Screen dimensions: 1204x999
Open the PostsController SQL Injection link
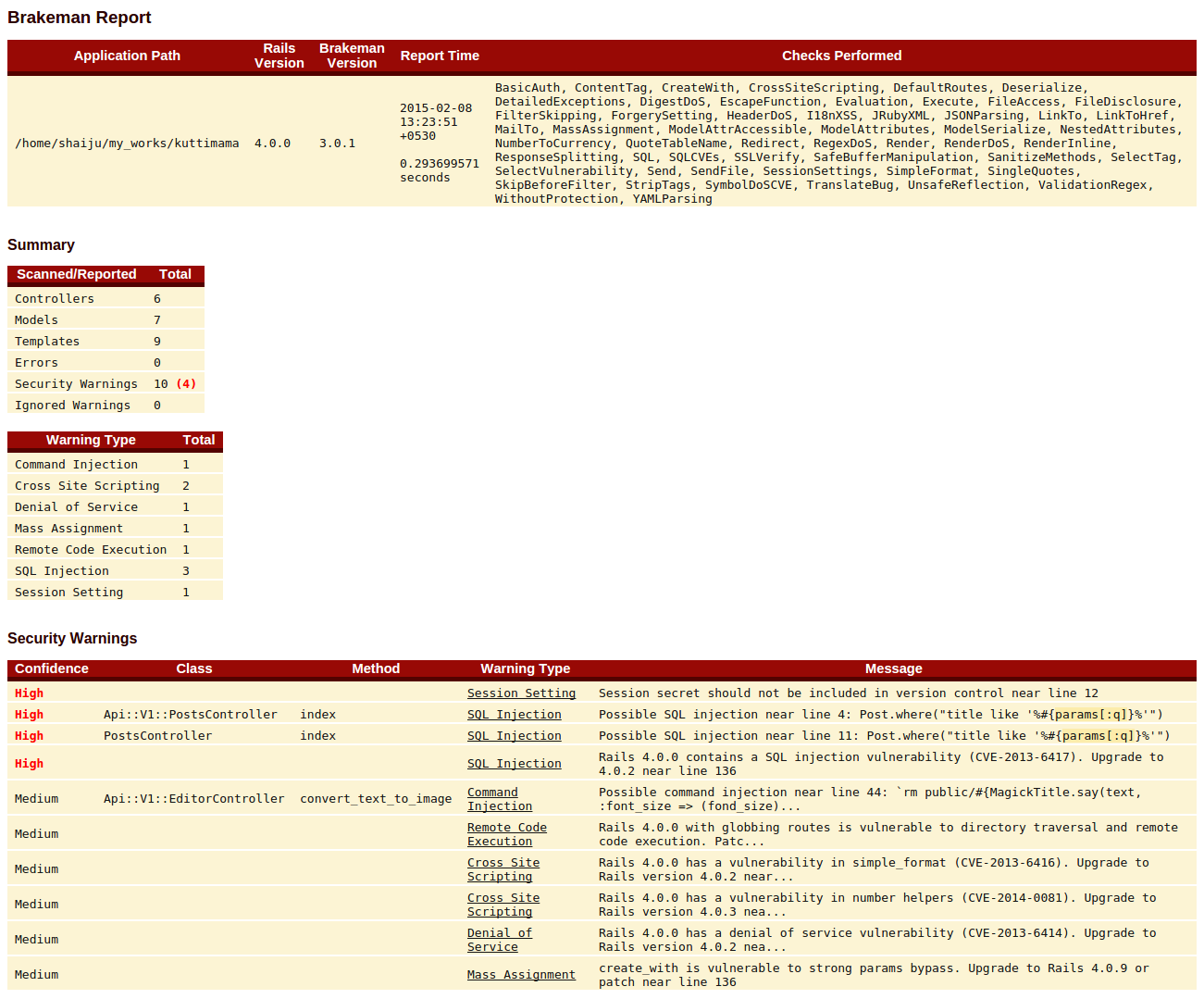(514, 735)
